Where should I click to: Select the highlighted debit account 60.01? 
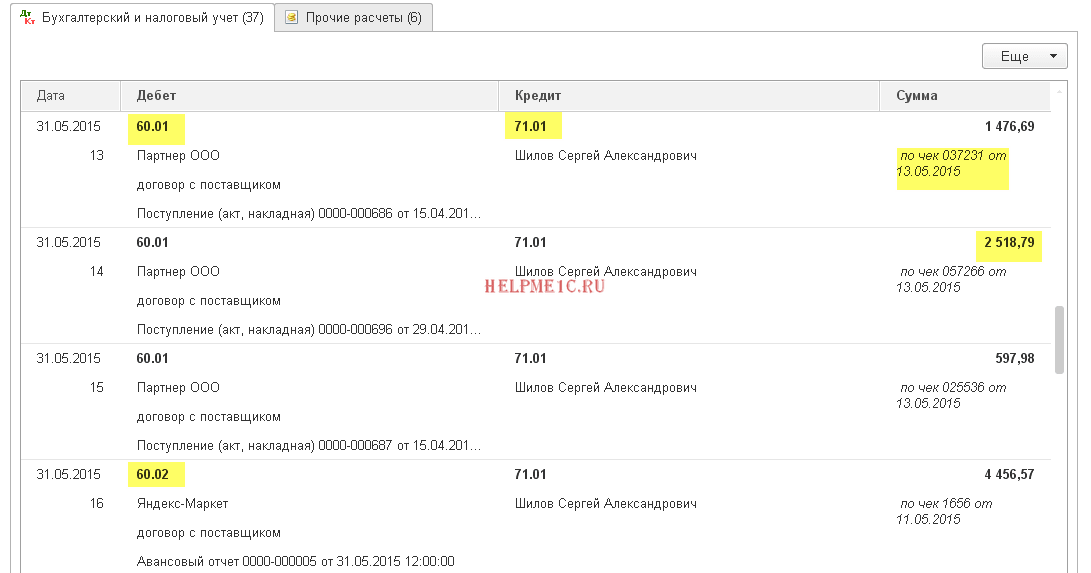pyautogui.click(x=153, y=126)
